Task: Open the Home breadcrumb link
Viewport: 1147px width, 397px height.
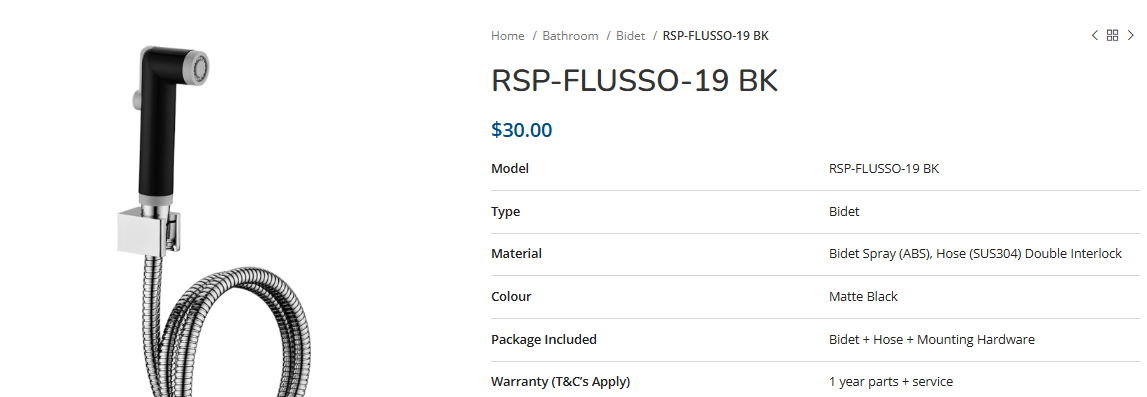Action: [x=508, y=36]
